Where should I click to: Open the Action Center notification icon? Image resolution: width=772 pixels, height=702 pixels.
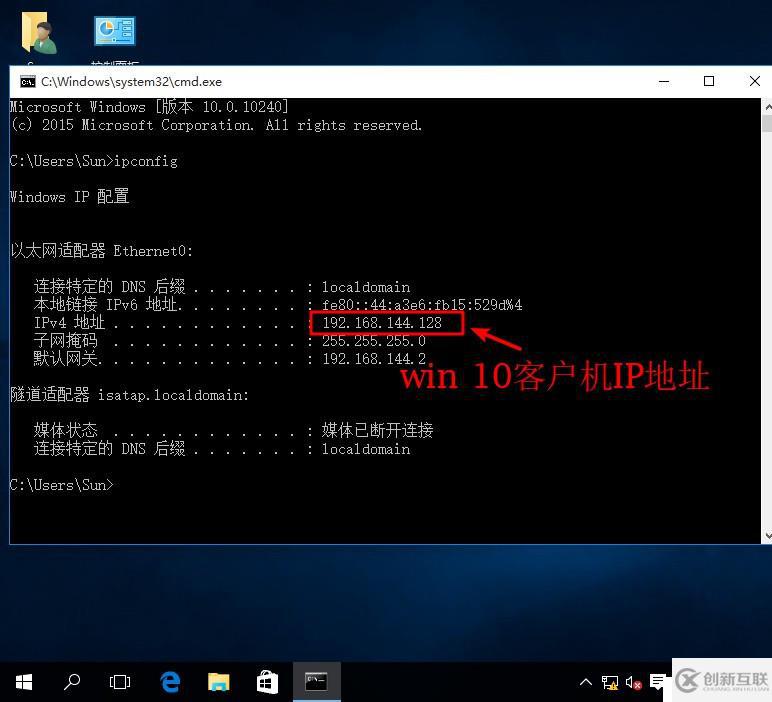coord(657,682)
